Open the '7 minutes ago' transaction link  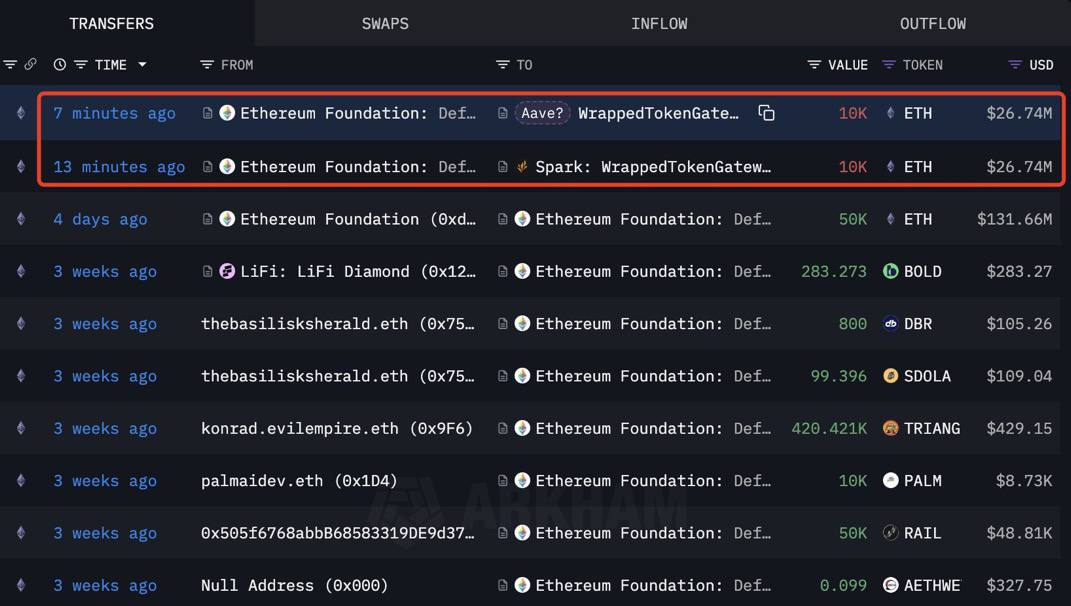point(114,113)
